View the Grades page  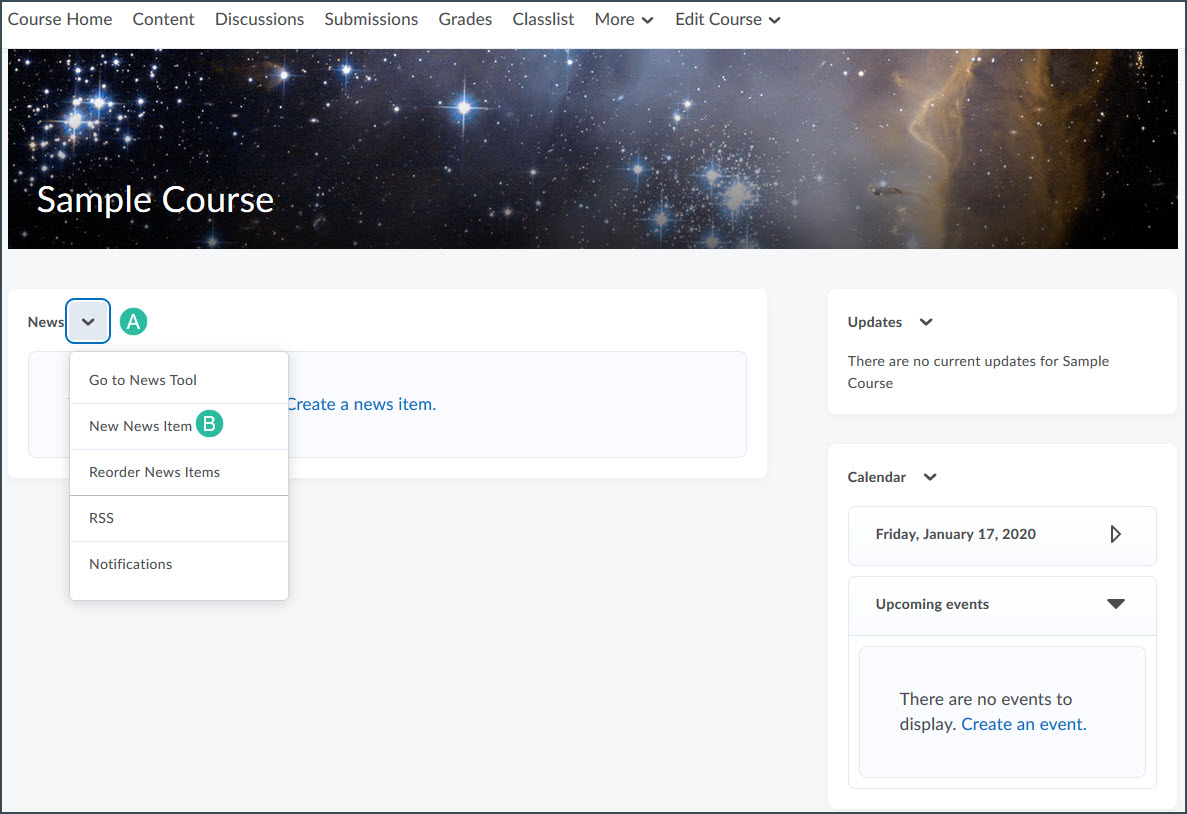465,19
